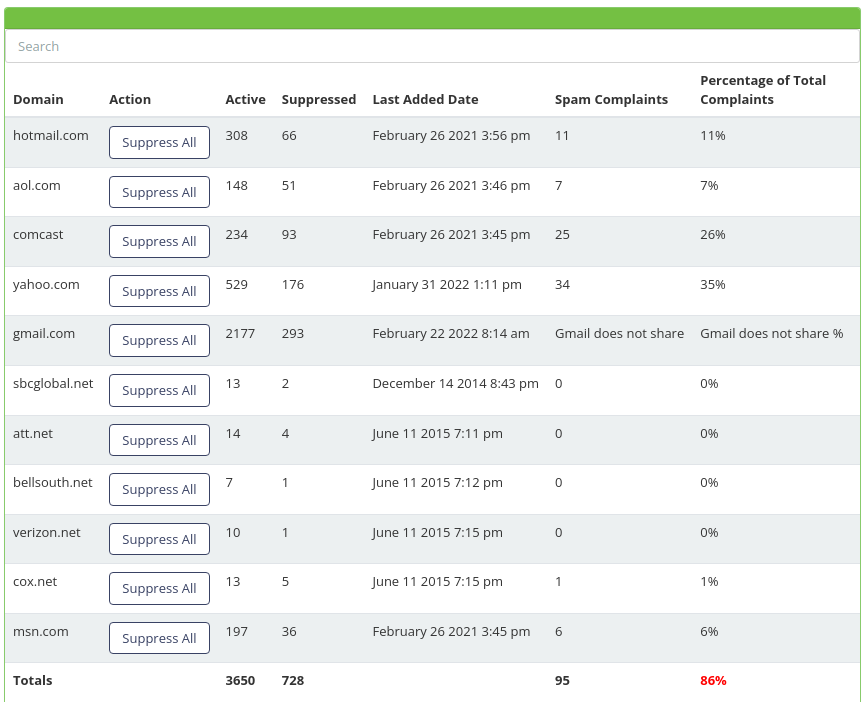Suppress all aol.com addresses
This screenshot has height=702, width=863.
(159, 192)
